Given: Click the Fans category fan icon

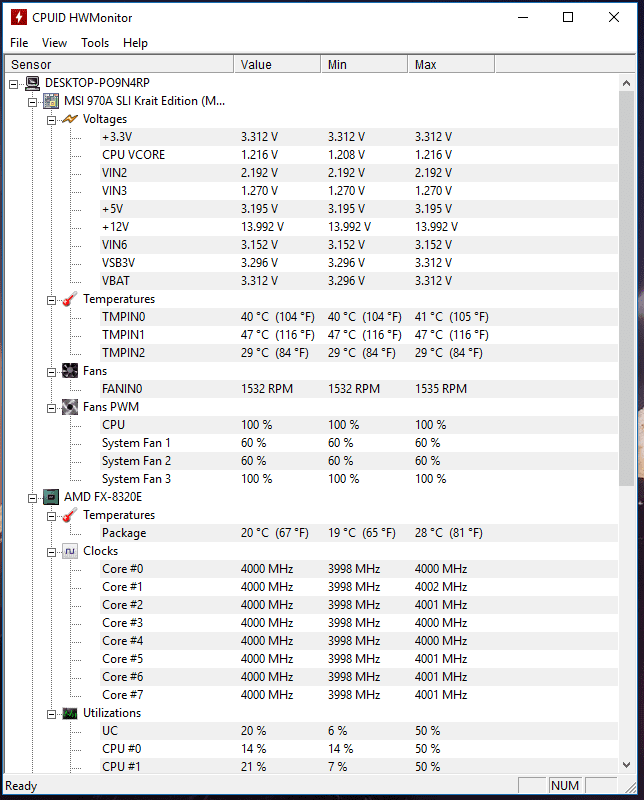Looking at the screenshot, I should tap(70, 371).
